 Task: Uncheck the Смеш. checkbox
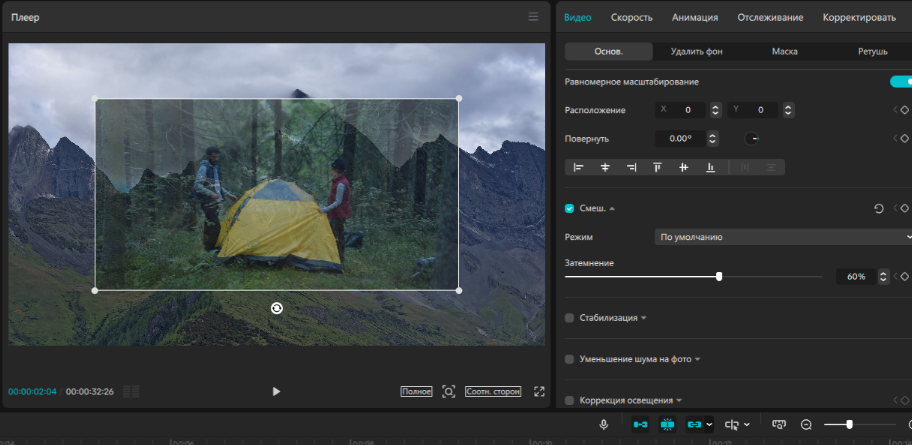pos(569,208)
